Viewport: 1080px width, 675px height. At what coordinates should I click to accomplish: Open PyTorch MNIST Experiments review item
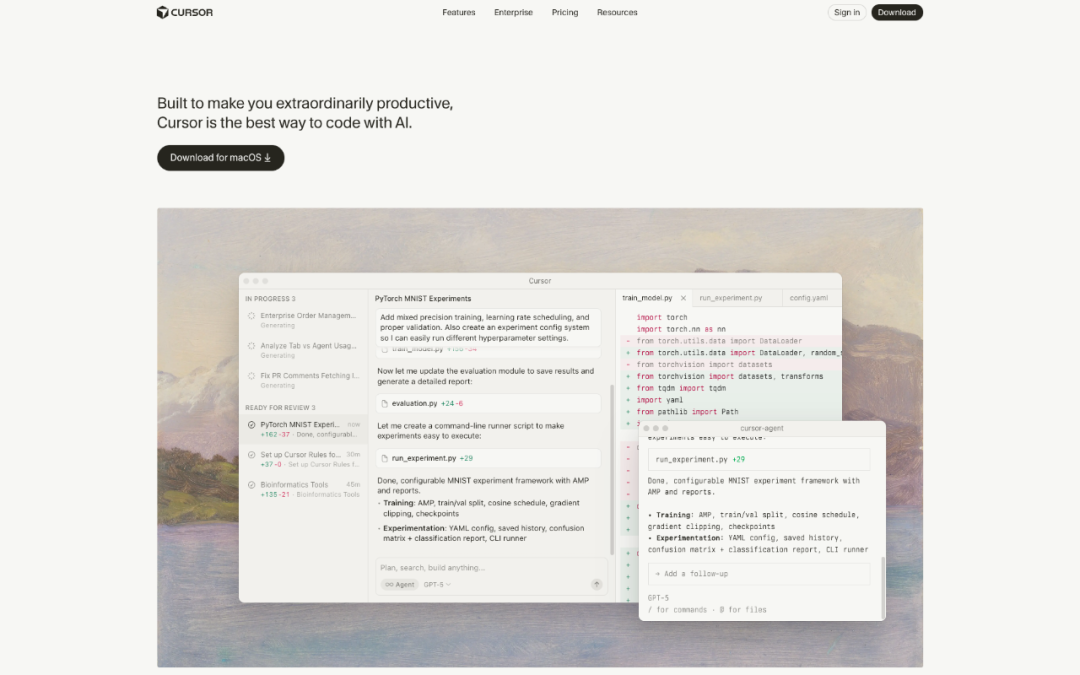pyautogui.click(x=303, y=429)
